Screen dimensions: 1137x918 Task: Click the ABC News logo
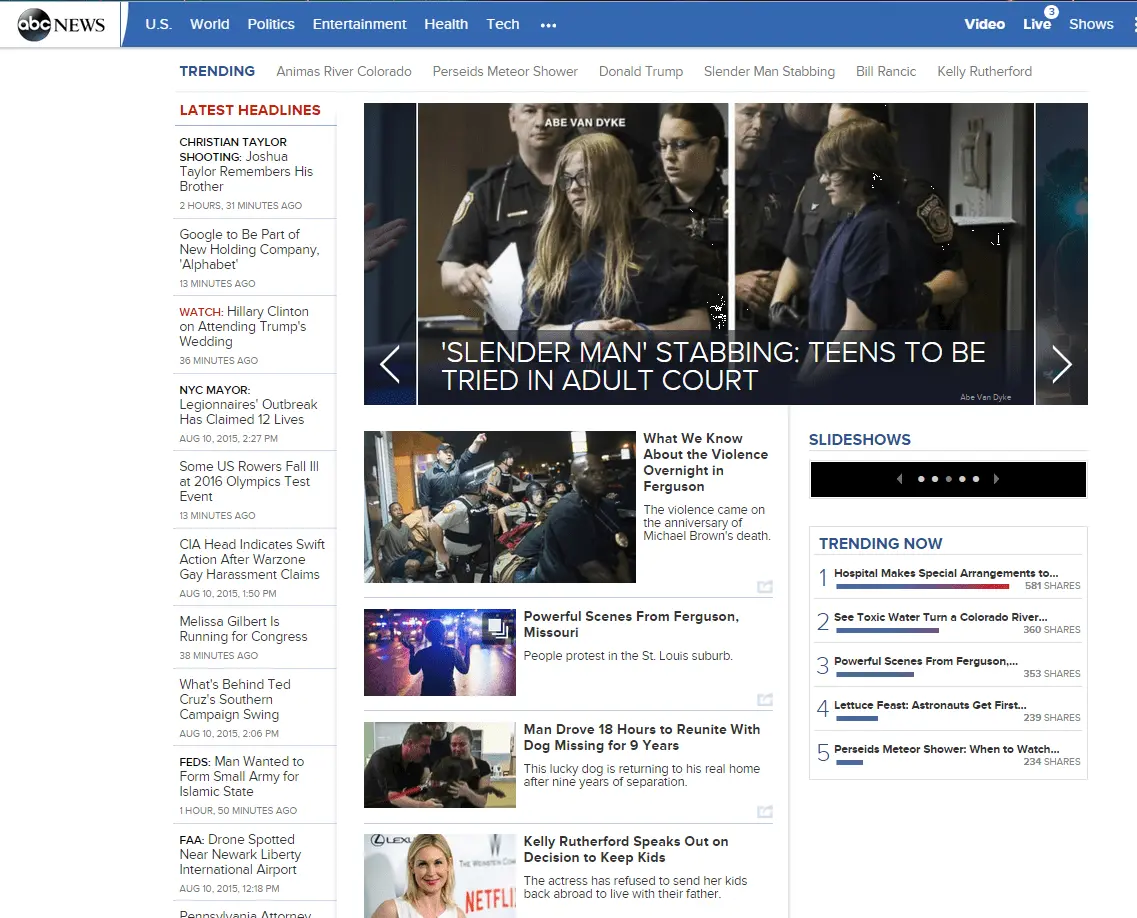(x=60, y=25)
